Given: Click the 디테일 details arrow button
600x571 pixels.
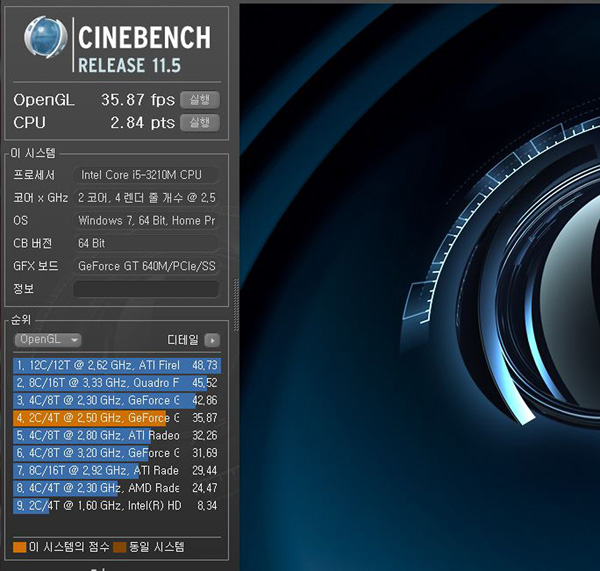Looking at the screenshot, I should click(x=212, y=340).
